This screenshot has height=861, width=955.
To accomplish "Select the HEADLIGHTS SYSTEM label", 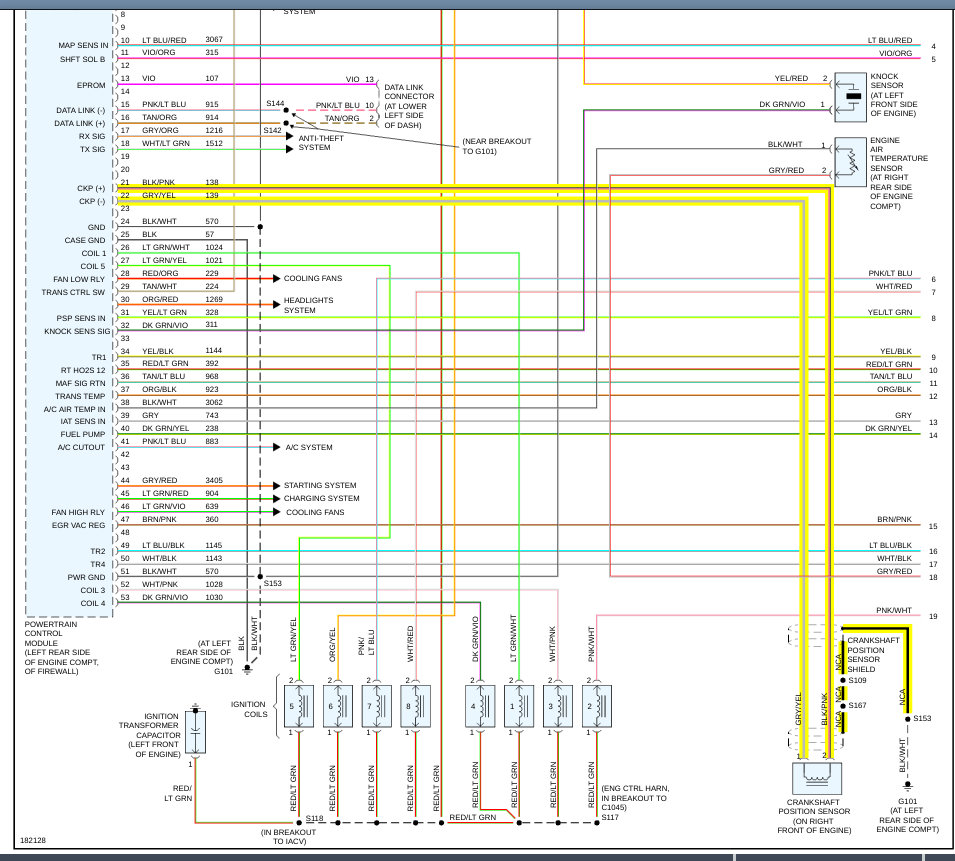I will pyautogui.click(x=308, y=305).
